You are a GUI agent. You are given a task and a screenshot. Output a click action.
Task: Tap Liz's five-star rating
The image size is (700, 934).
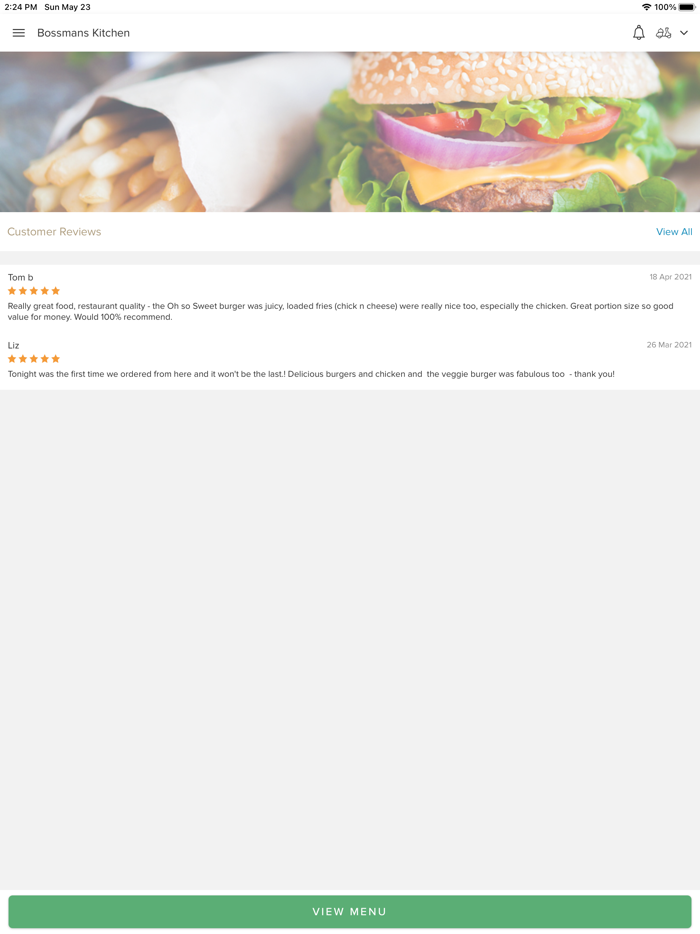[x=34, y=359]
